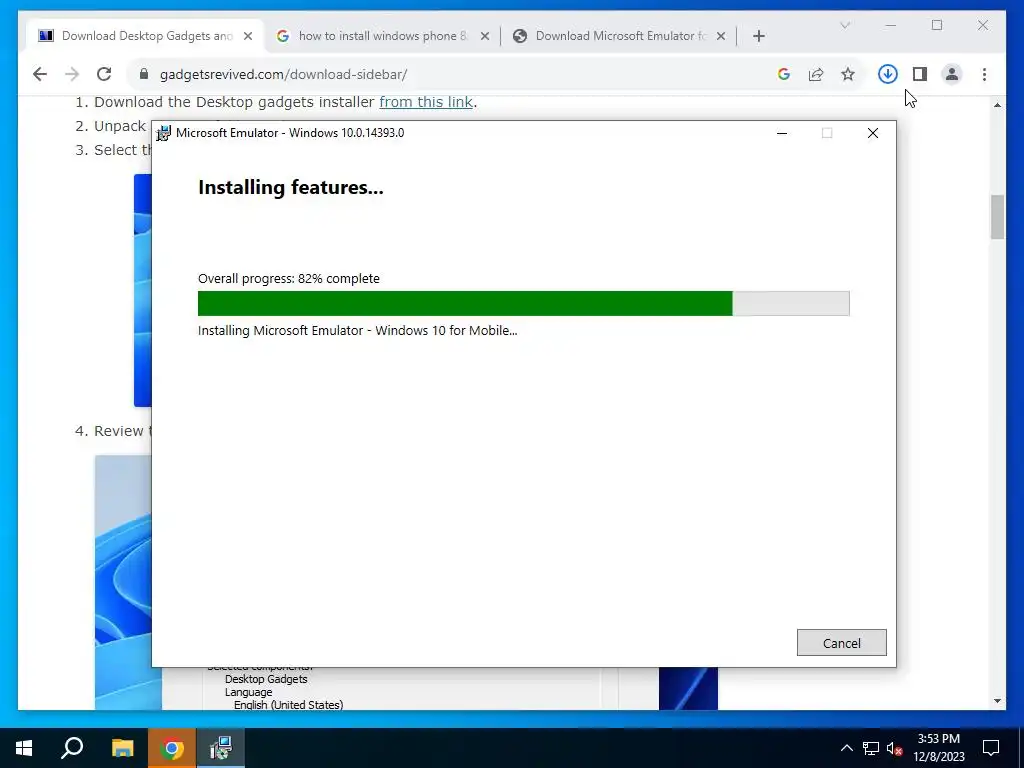Open the taskbar clock and date
Screen dimensions: 1024x768
(x=938, y=748)
